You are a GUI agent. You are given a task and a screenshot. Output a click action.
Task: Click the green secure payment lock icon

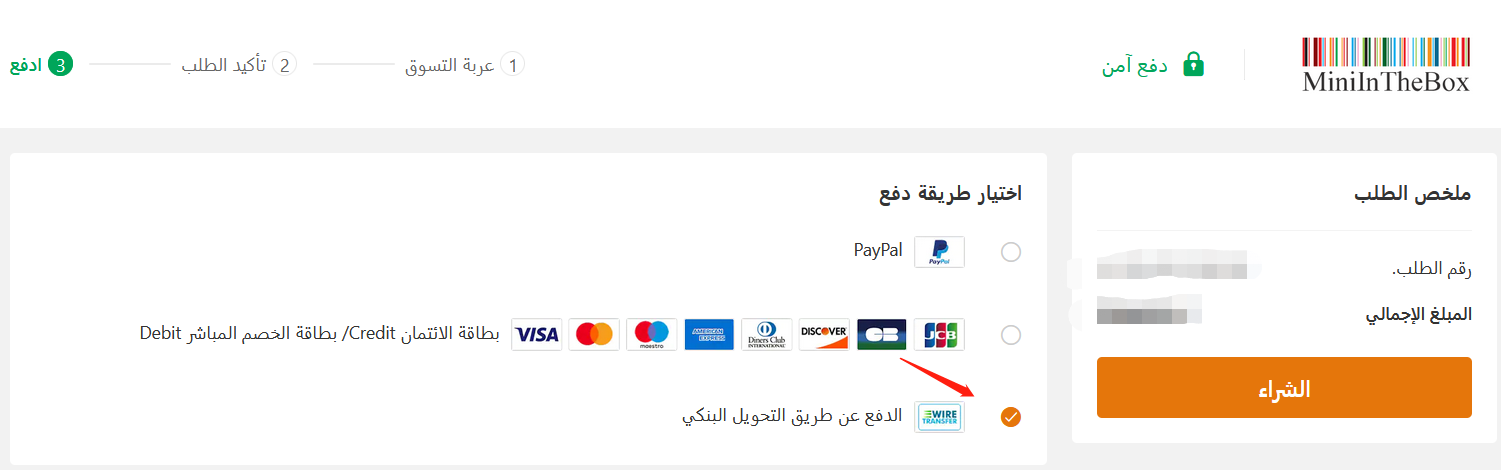(1192, 65)
